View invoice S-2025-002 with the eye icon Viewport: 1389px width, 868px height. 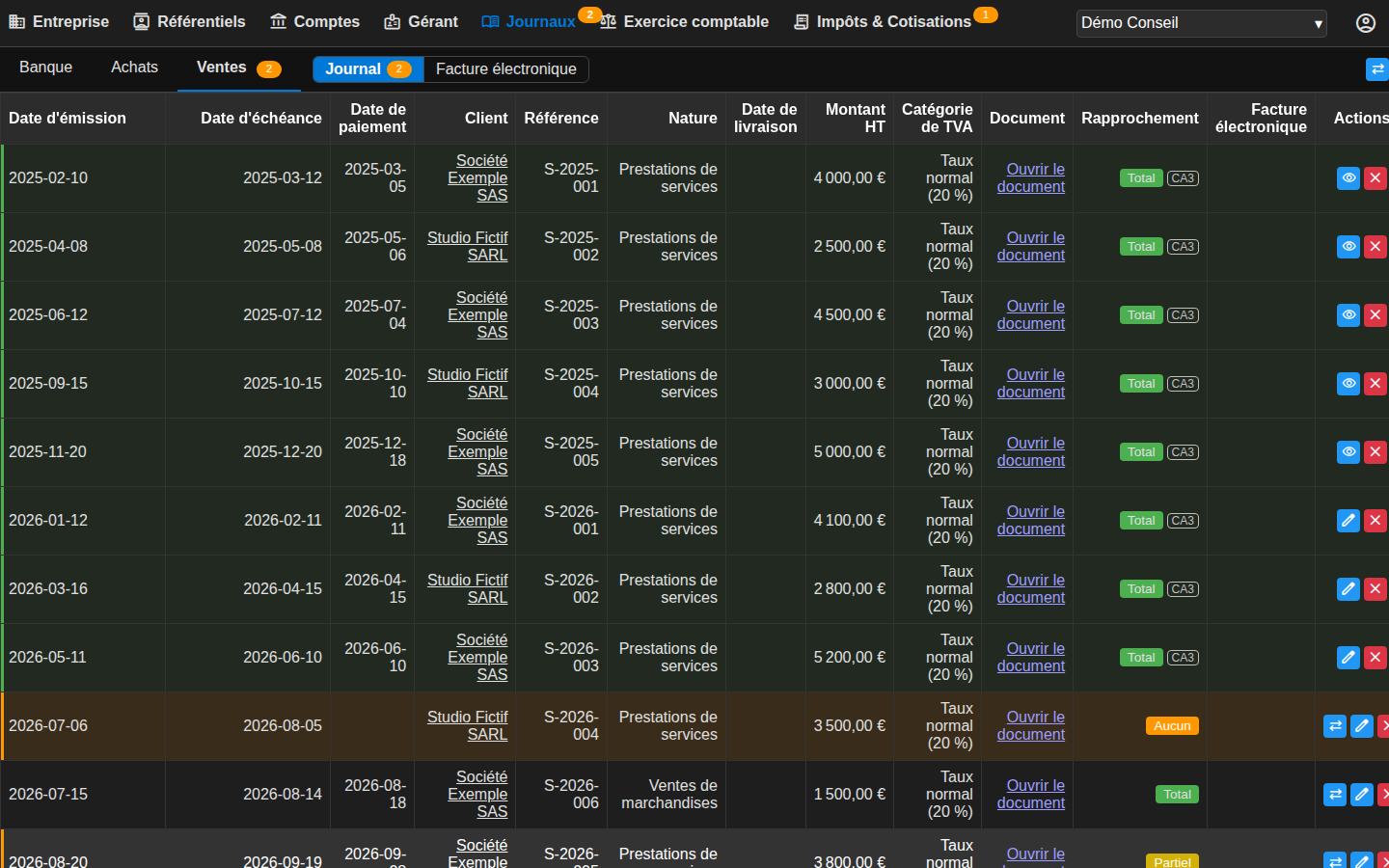click(1348, 247)
